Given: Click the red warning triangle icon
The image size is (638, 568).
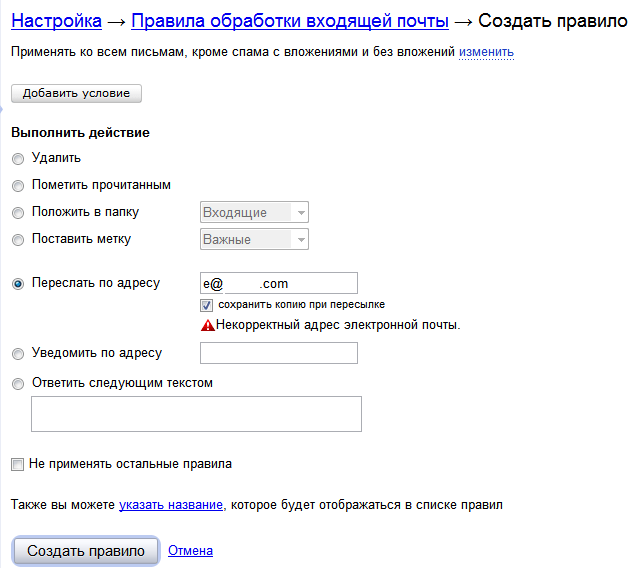Looking at the screenshot, I should coord(208,325).
